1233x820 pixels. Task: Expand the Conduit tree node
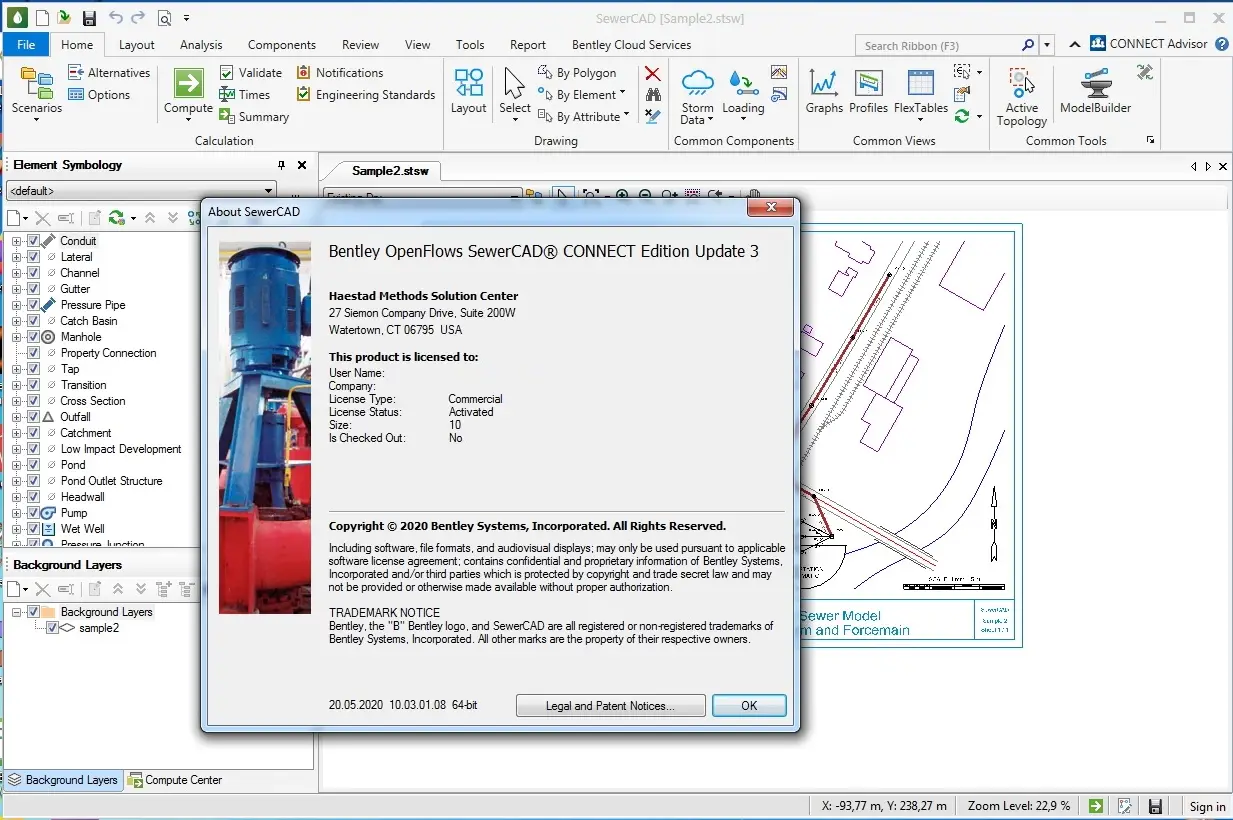coord(16,241)
